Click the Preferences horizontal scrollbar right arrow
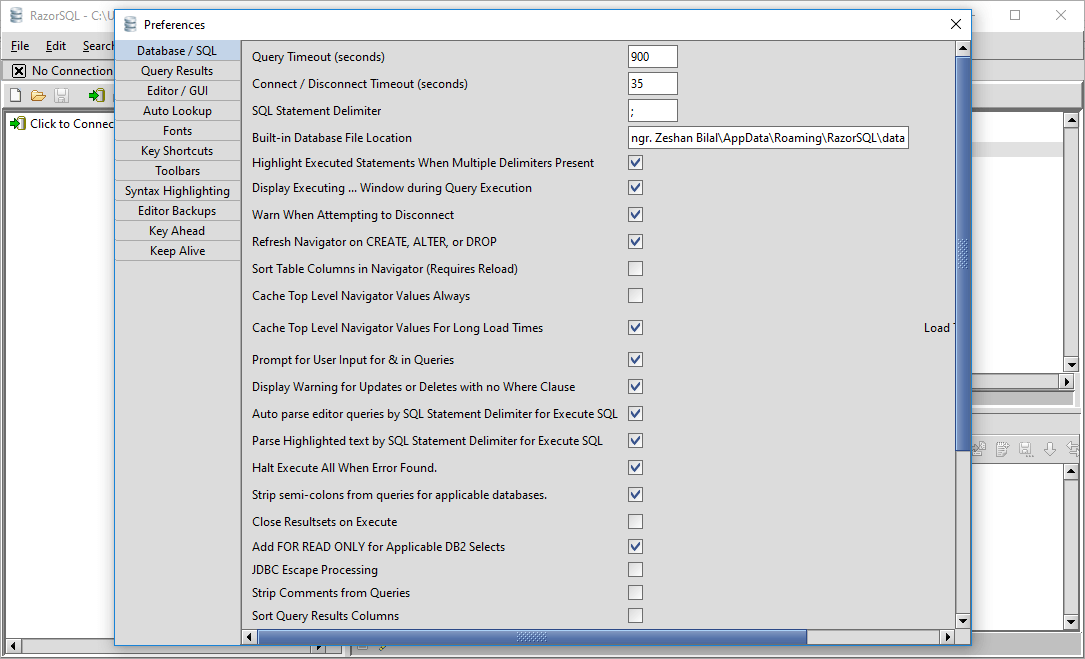The image size is (1085, 659). click(x=948, y=637)
